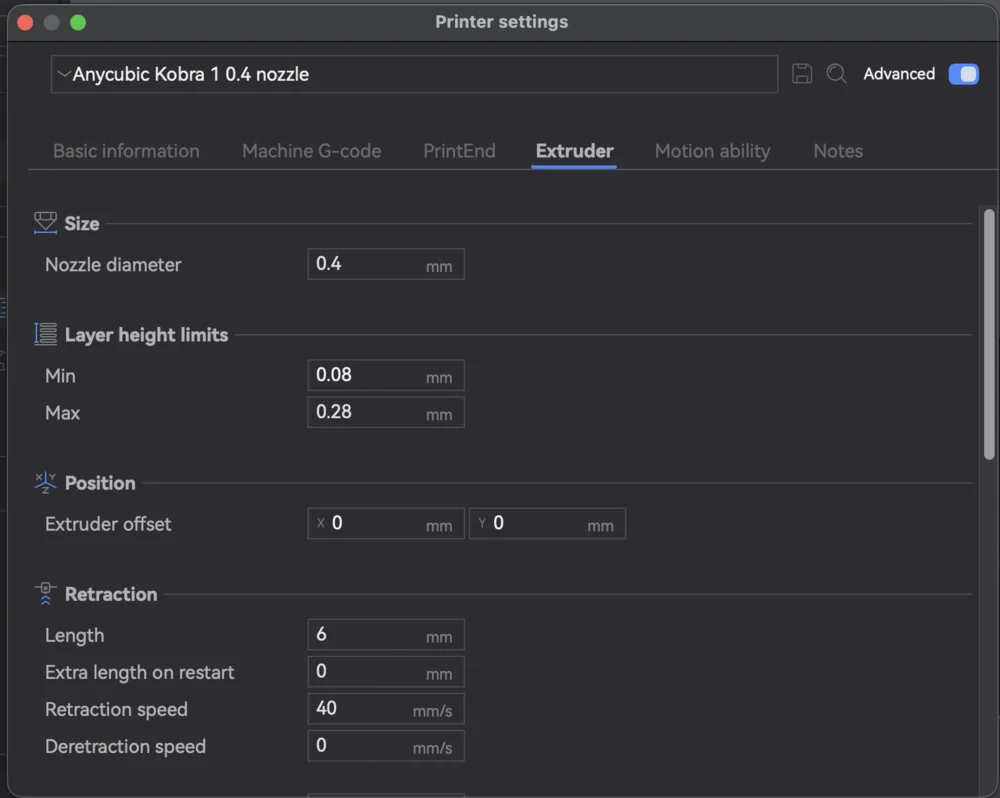
Task: Click the Size section icon
Action: coord(45,223)
